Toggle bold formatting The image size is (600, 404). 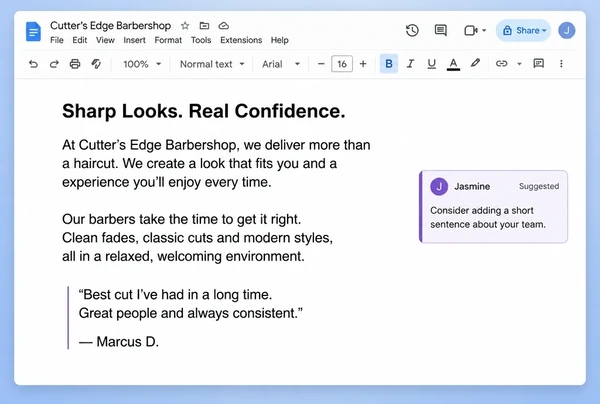tap(389, 64)
